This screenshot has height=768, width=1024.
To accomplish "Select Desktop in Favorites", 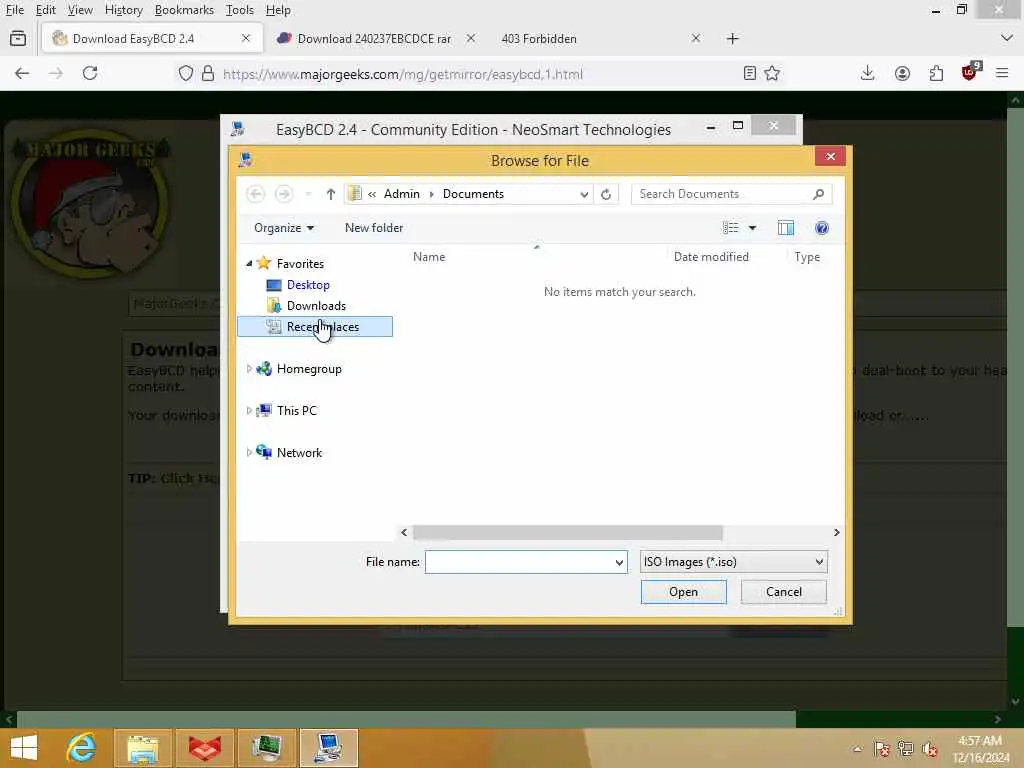I will pos(308,285).
